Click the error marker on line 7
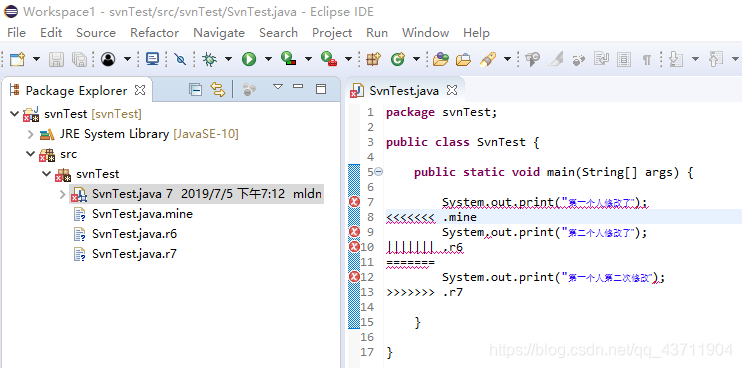This screenshot has height=368, width=742. [354, 202]
